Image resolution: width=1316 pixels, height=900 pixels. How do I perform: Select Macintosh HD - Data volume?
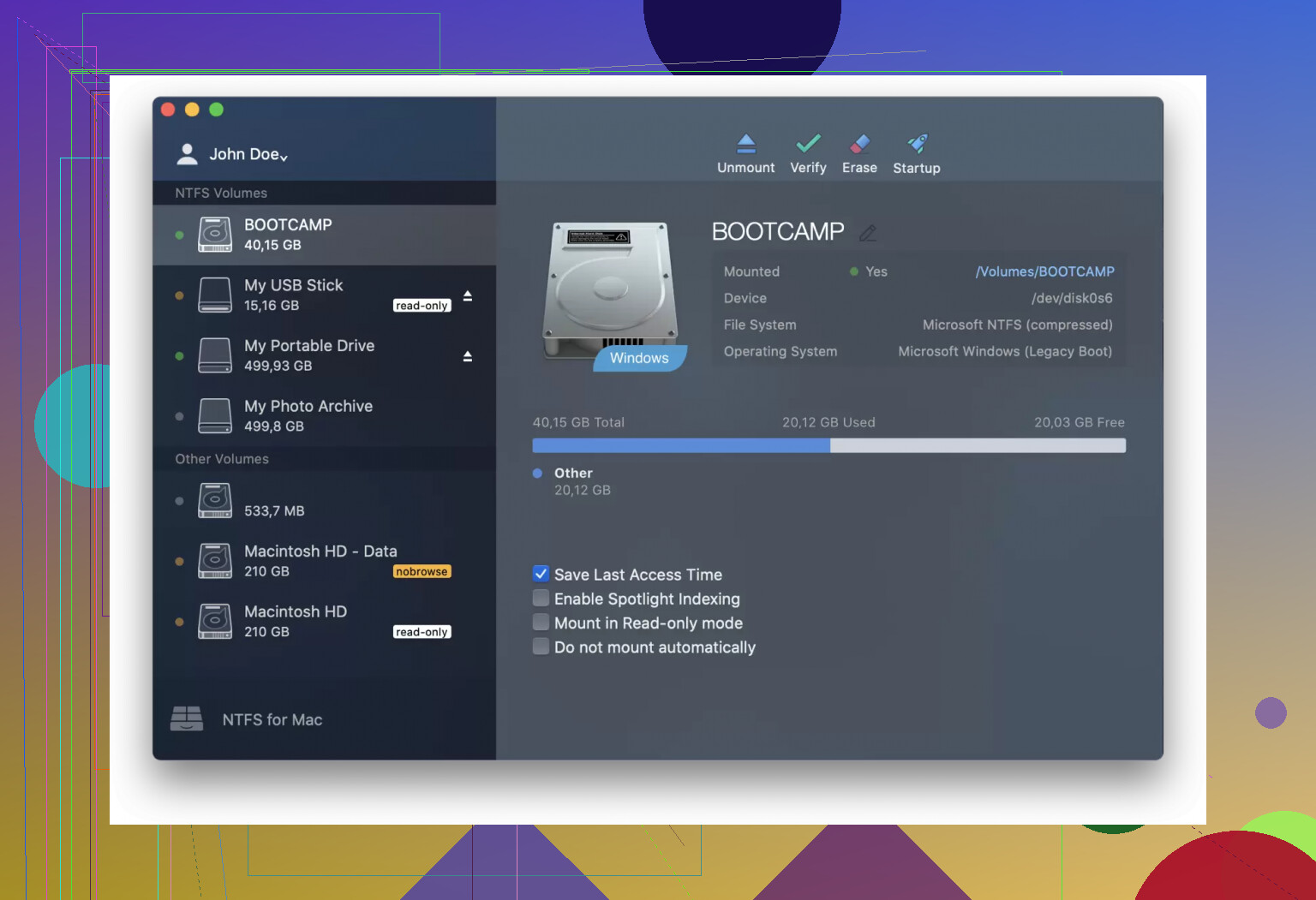point(320,561)
